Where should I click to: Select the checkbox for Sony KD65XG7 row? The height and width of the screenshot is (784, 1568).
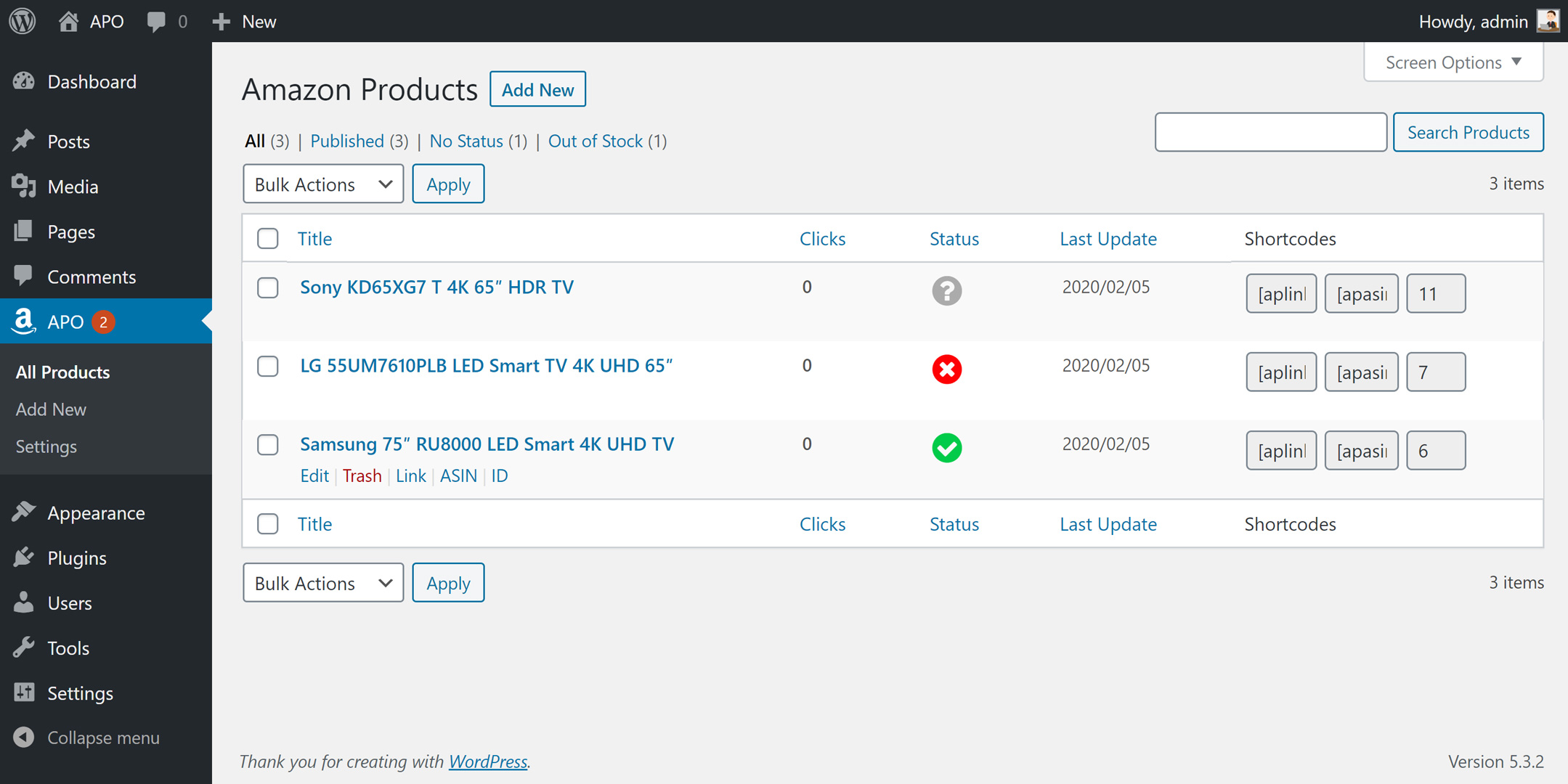267,287
